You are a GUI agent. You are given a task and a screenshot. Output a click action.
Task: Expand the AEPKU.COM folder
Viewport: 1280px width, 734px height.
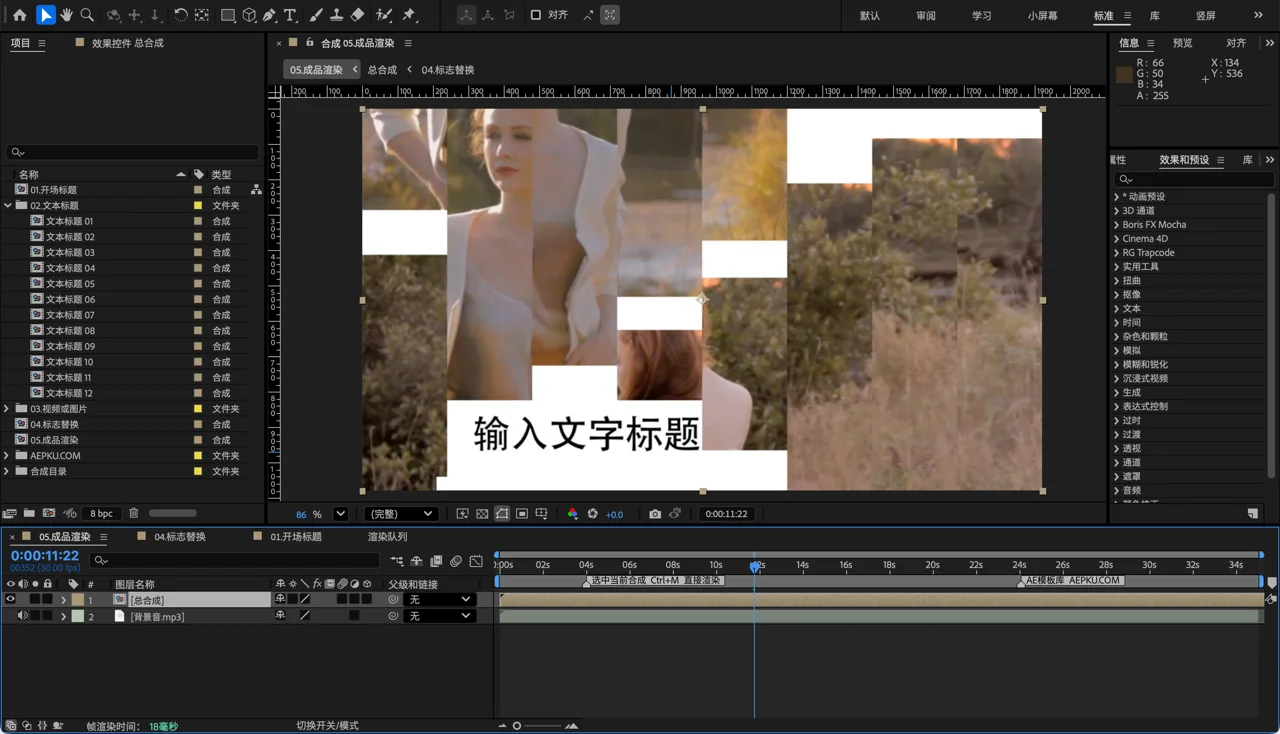point(8,455)
